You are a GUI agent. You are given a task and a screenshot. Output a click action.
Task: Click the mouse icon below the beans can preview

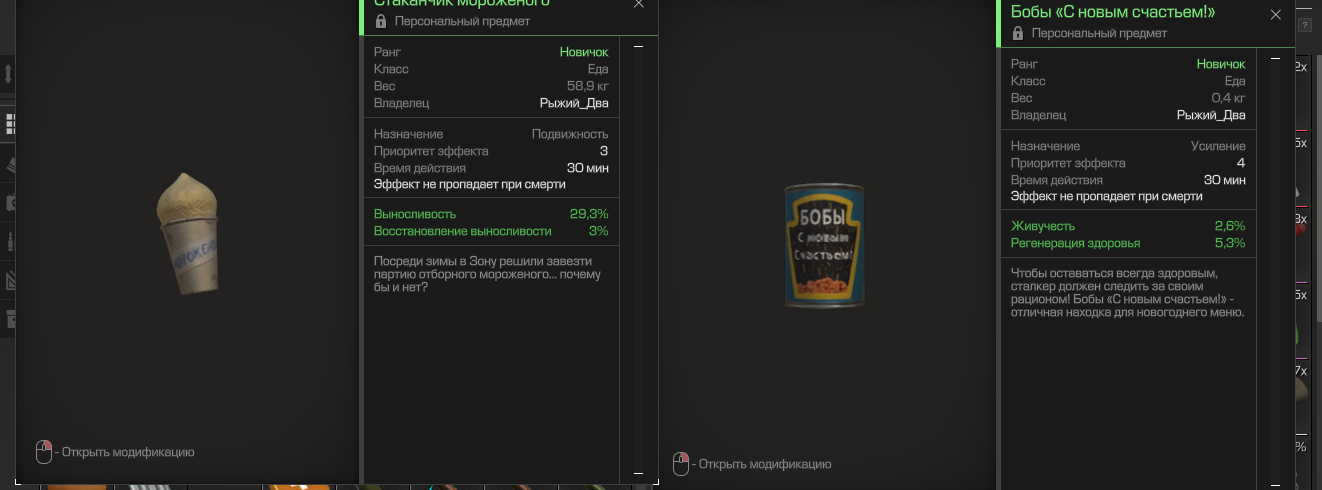tap(681, 464)
